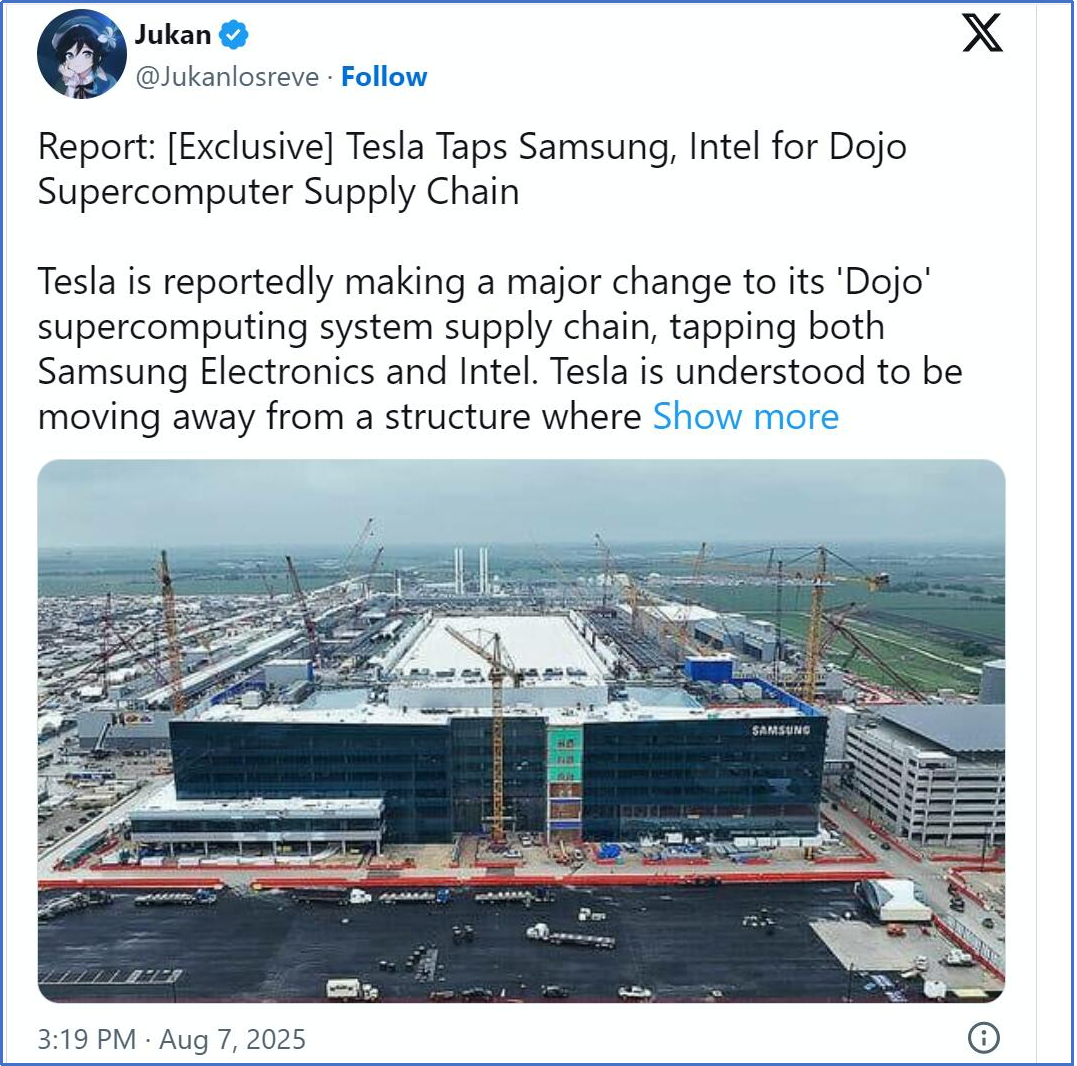The height and width of the screenshot is (1066, 1077).
Task: Click the headline 'Report: [Exclusive] Tesla Taps Samsung'
Action: [x=354, y=146]
